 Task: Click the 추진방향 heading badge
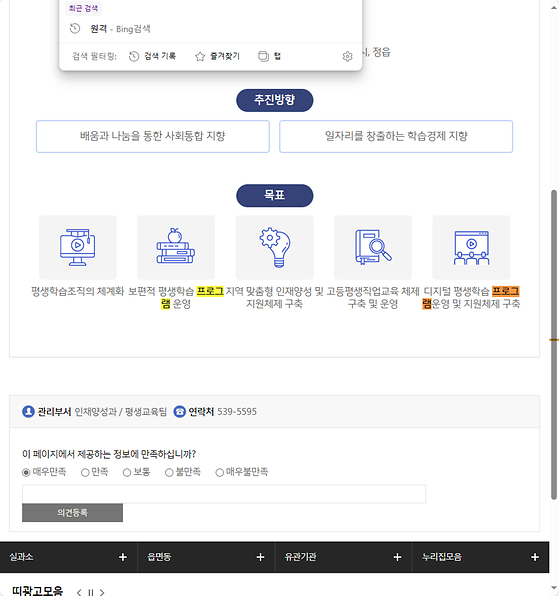pos(275,100)
